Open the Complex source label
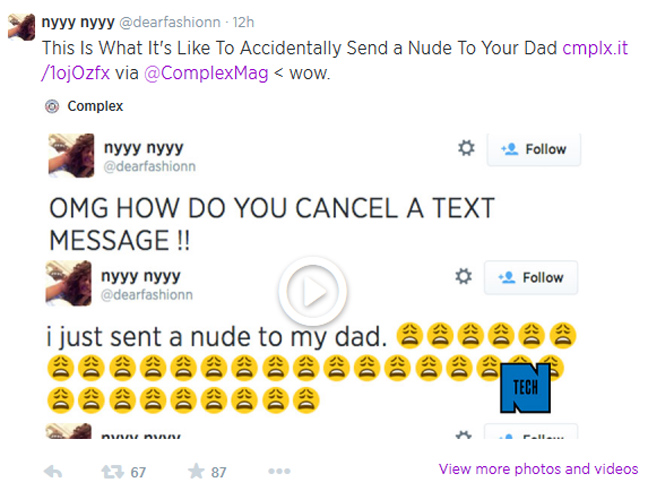Viewport: 648px width, 491px height. coord(95,106)
